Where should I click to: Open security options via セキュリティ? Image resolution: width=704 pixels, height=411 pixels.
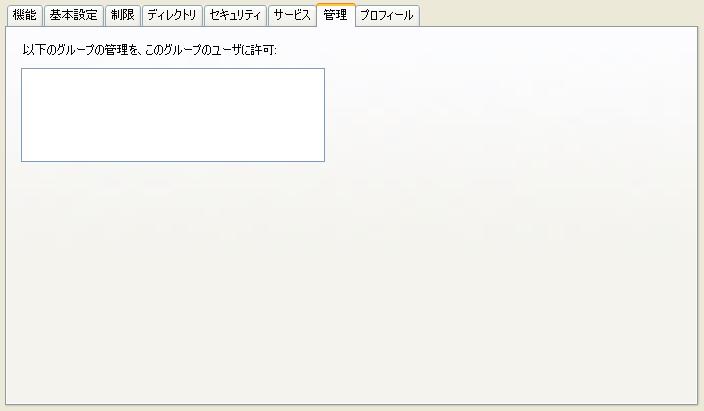235,15
